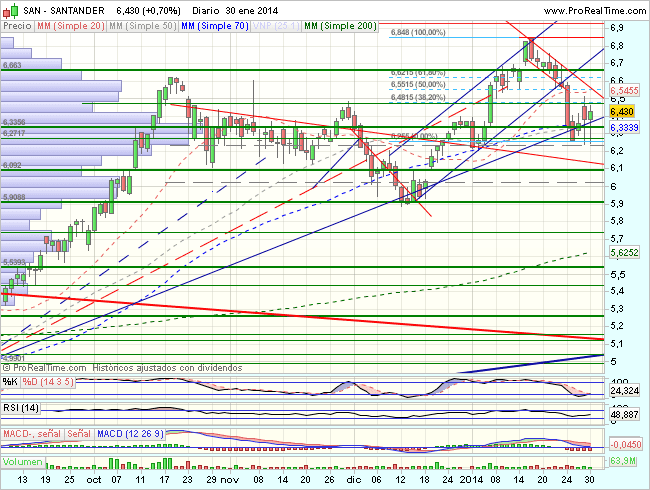Click the yellow 6,430 current price tag
650x490 pixels.
coord(622,112)
